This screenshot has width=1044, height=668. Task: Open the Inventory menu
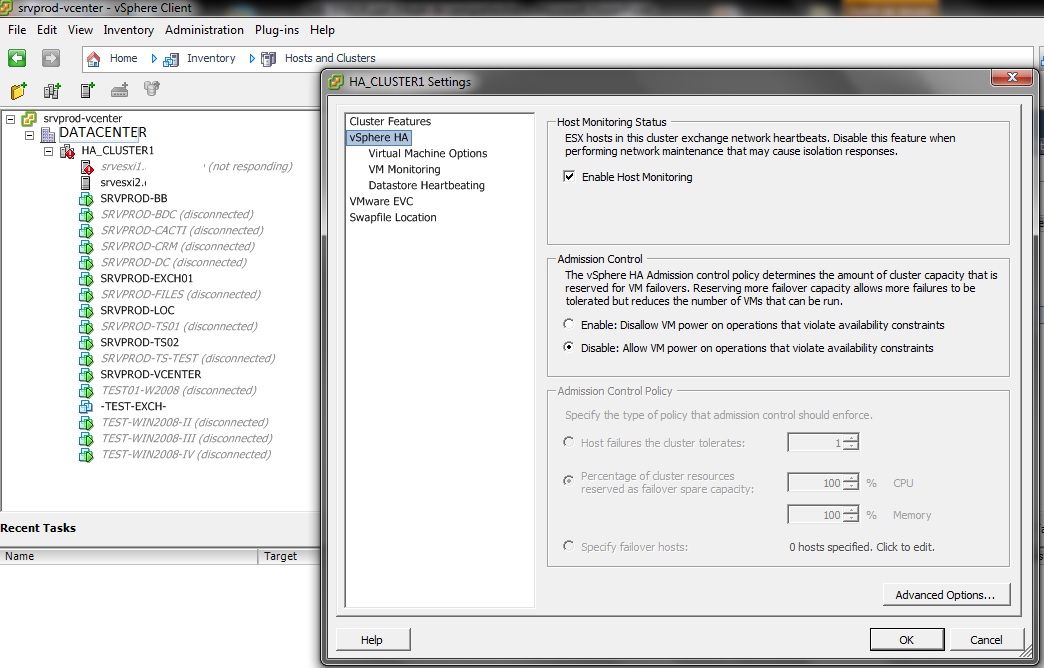(129, 30)
